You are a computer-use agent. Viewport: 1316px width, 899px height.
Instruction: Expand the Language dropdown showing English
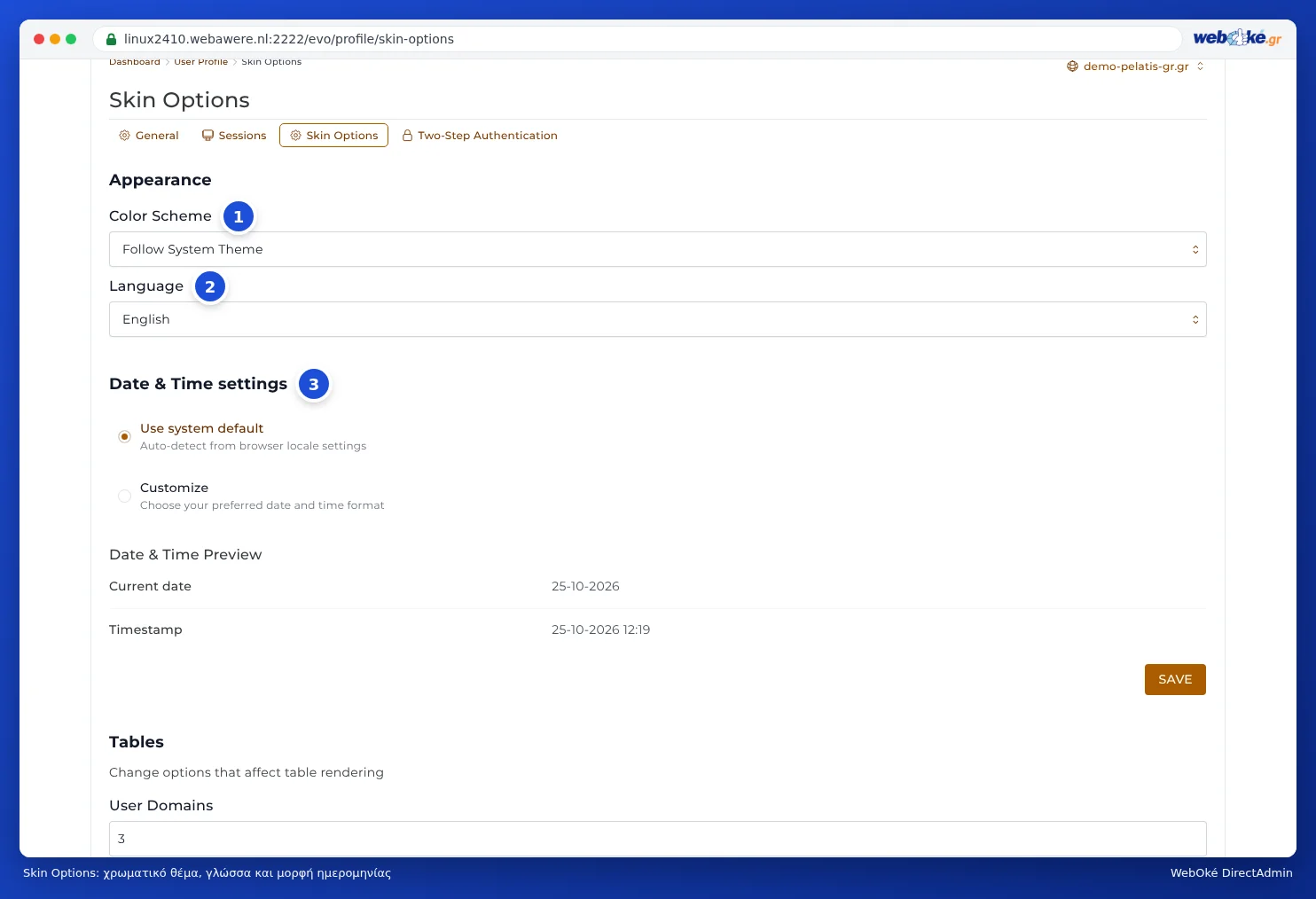(657, 319)
